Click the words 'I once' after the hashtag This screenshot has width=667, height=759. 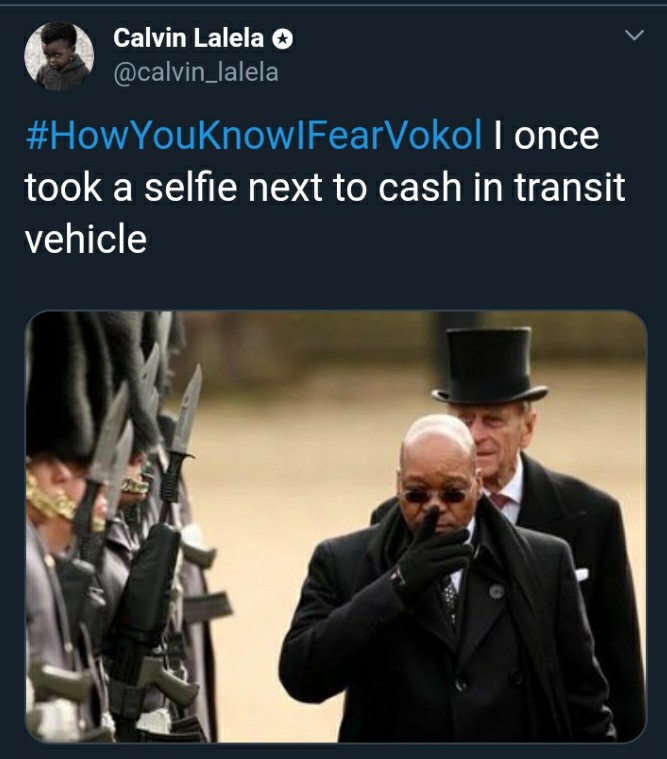point(546,136)
